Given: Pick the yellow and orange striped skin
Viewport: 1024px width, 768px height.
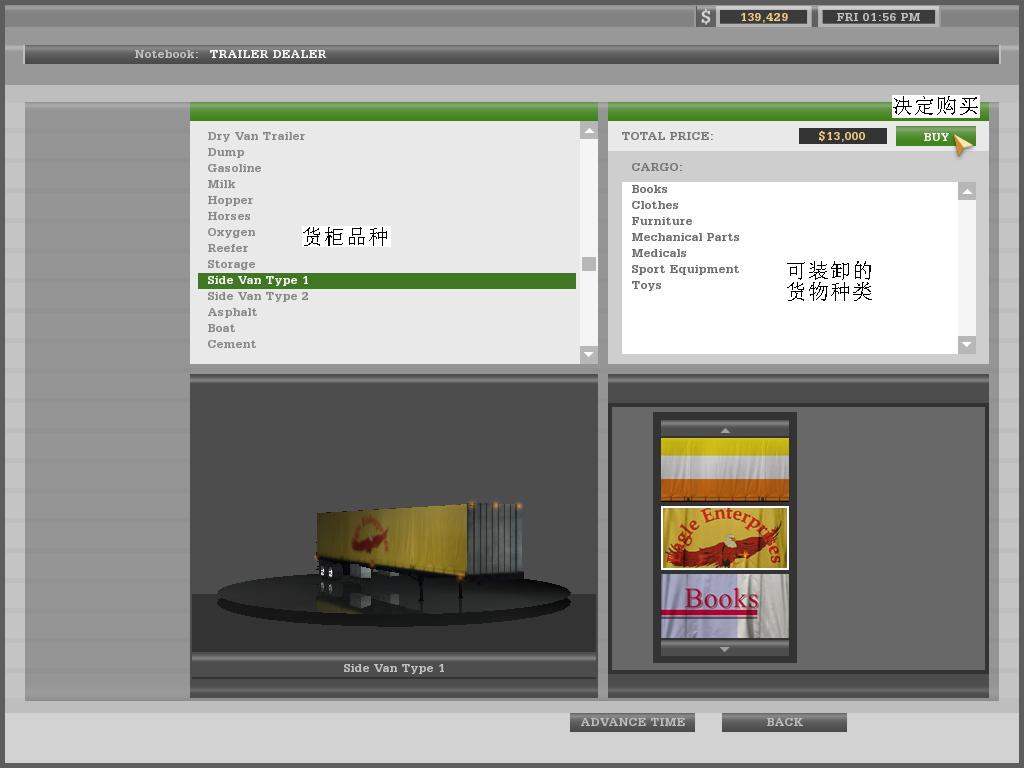Looking at the screenshot, I should click(x=725, y=469).
